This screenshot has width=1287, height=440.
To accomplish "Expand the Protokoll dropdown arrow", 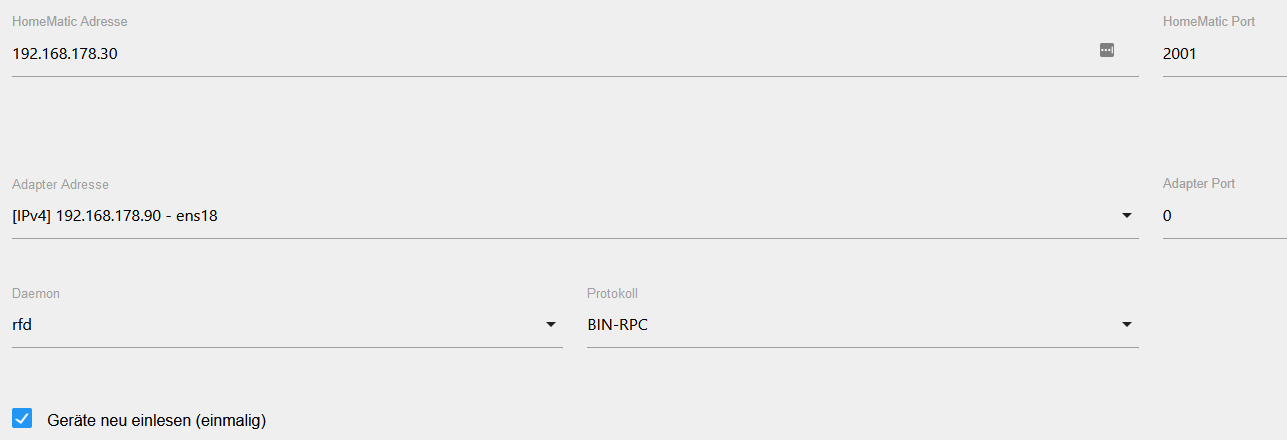I will click(1127, 324).
